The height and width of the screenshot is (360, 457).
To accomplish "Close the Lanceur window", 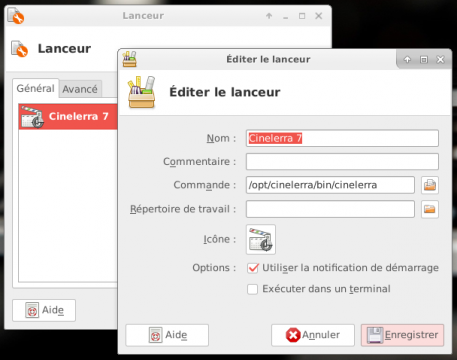I will 319,16.
